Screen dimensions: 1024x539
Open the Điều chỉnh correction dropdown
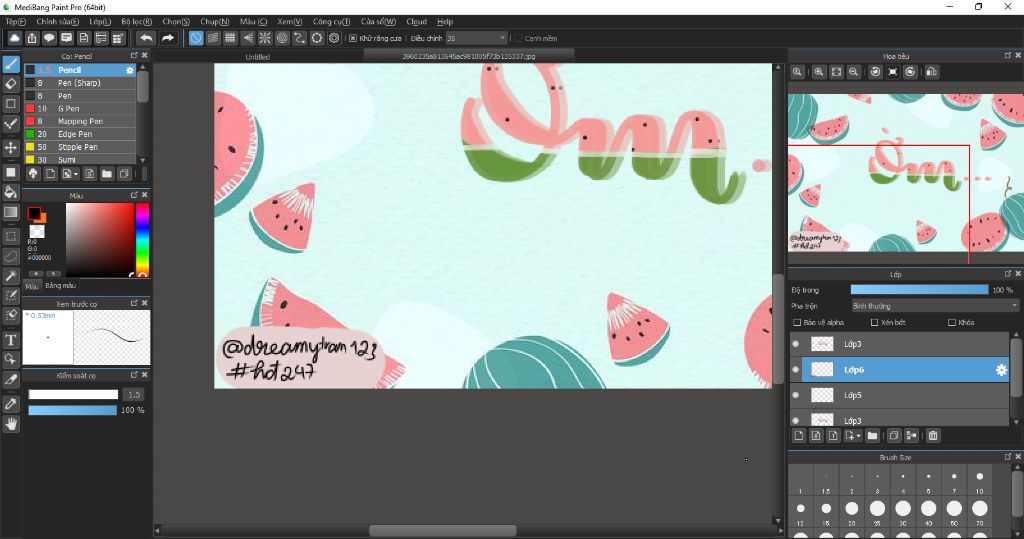[x=476, y=39]
